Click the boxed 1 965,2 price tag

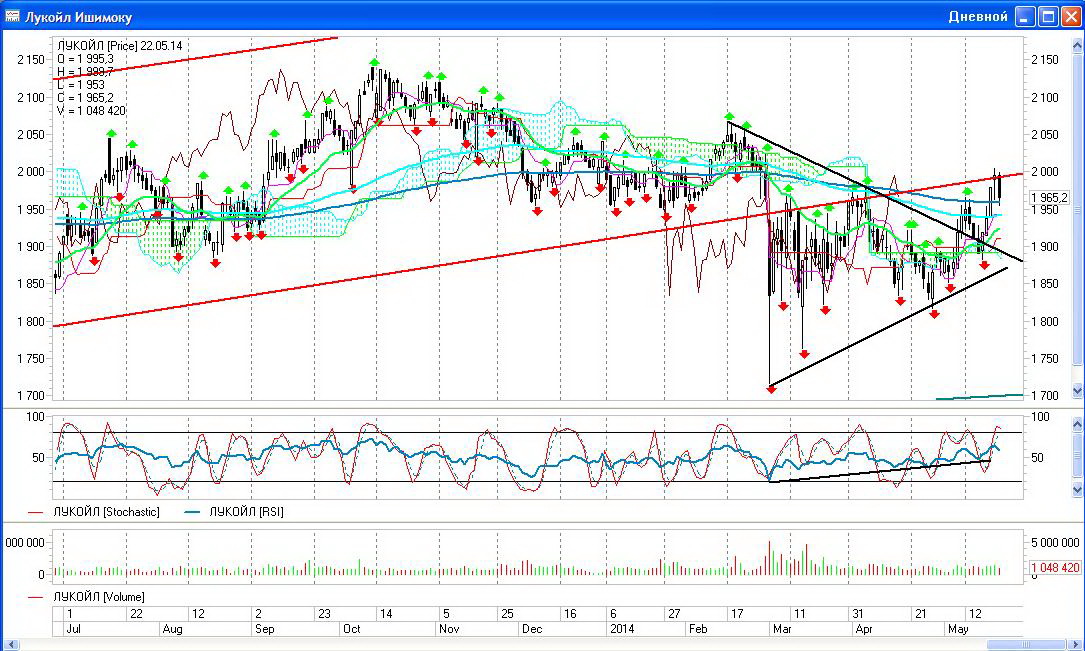click(1049, 198)
